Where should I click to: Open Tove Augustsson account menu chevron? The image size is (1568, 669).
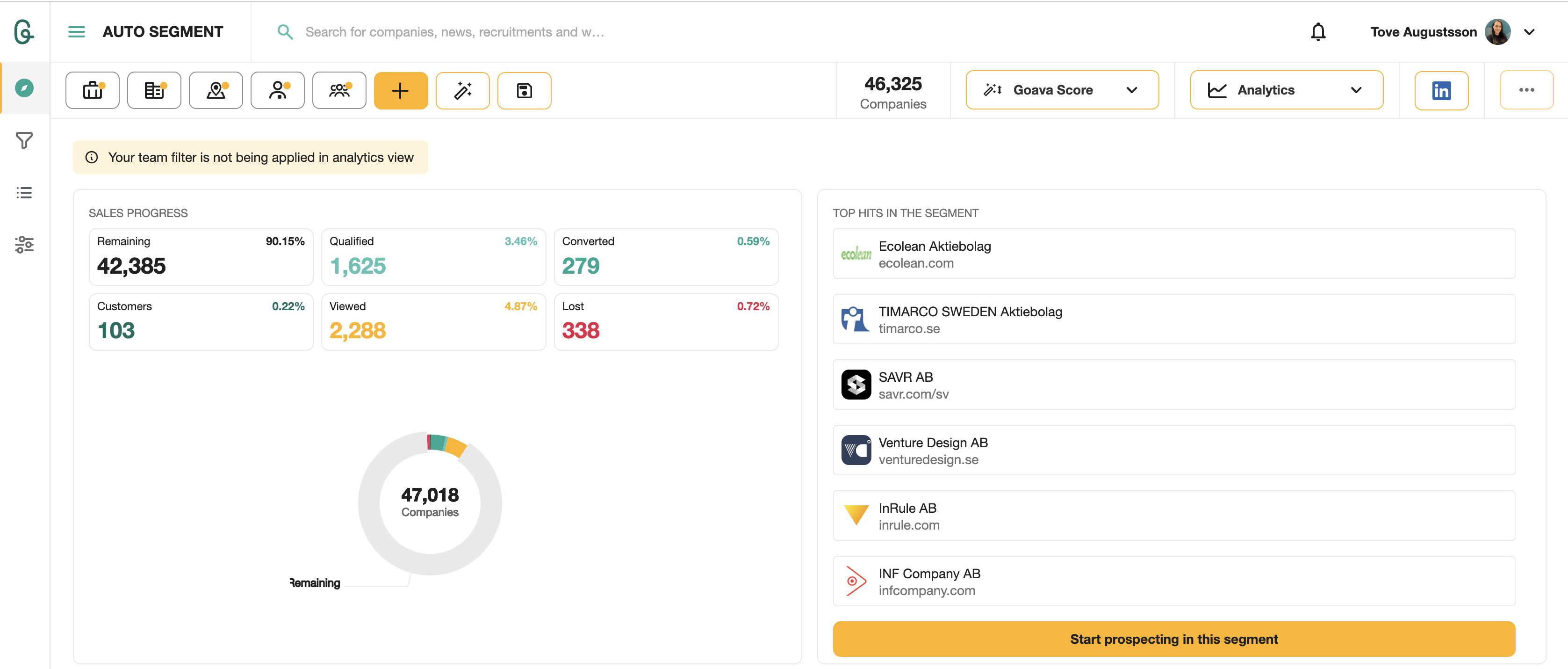[x=1529, y=32]
